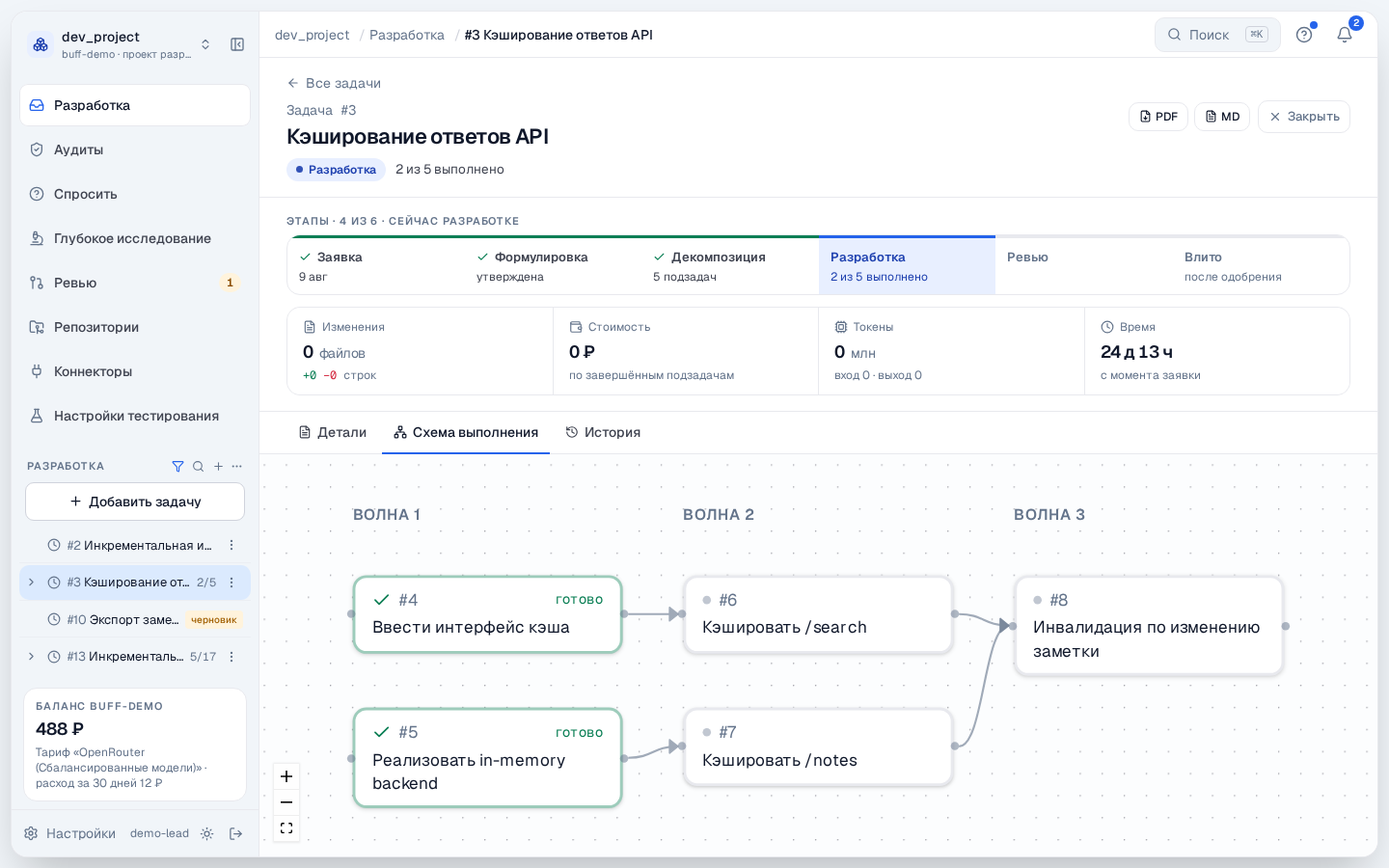
Task: Collapse the sidebar panel icon
Action: pos(237,44)
